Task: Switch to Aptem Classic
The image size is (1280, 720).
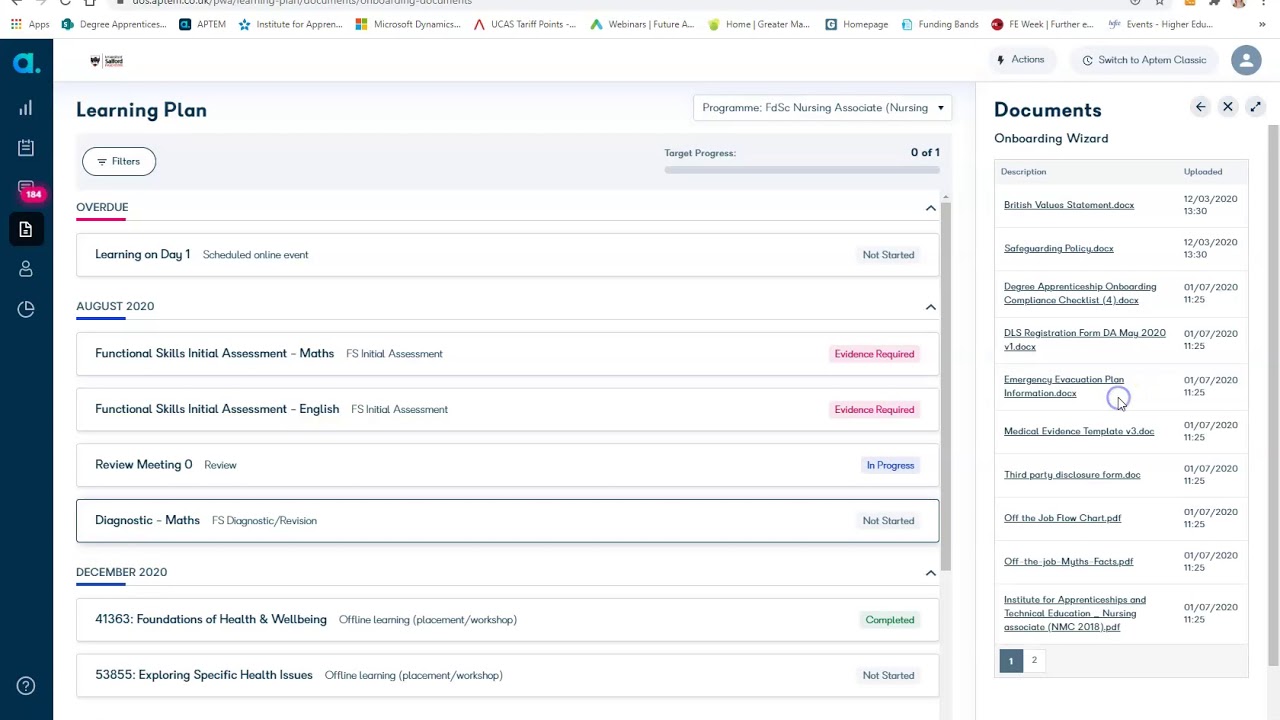Action: coord(1144,60)
